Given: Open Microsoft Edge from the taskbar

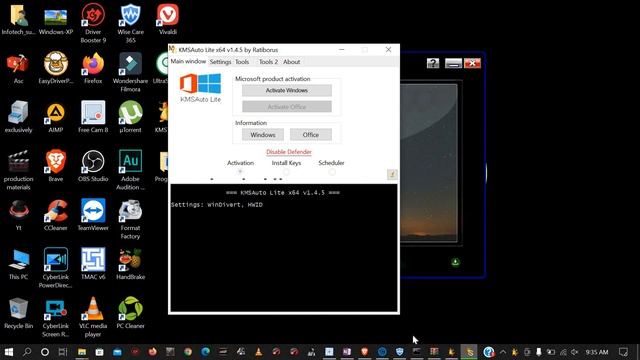Looking at the screenshot, I should [205, 352].
